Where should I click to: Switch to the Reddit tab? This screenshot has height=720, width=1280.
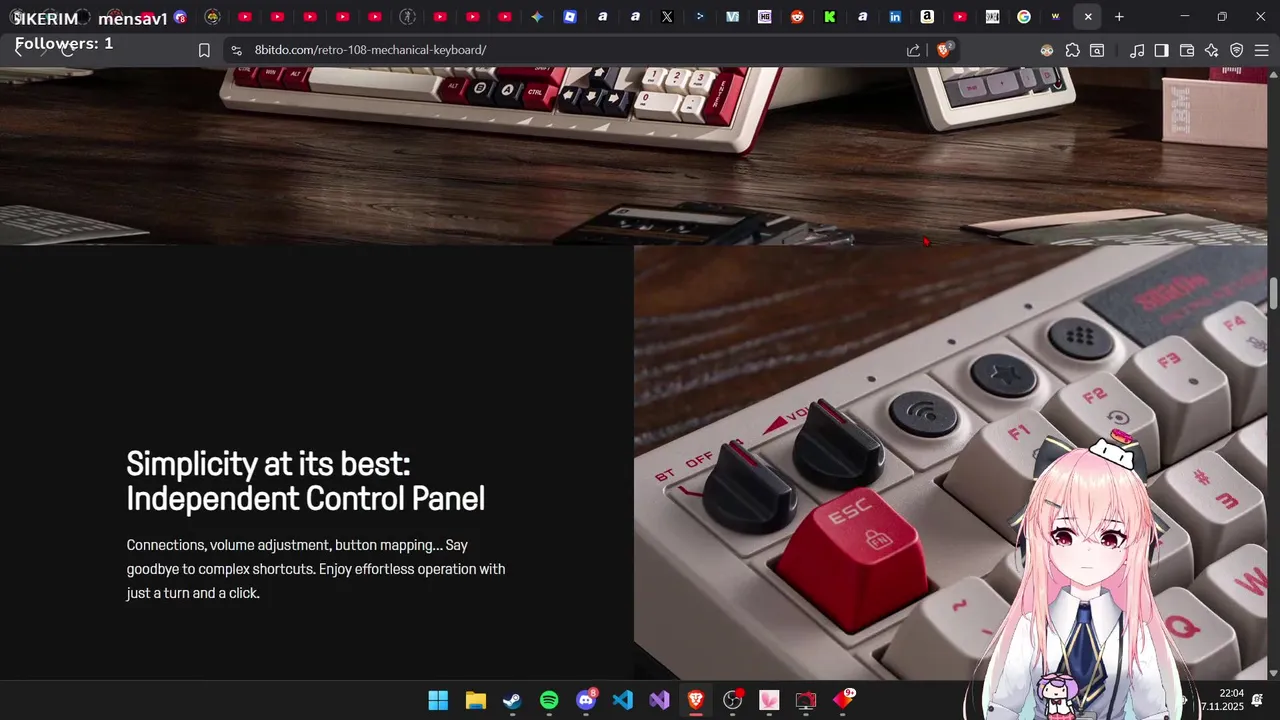797,17
